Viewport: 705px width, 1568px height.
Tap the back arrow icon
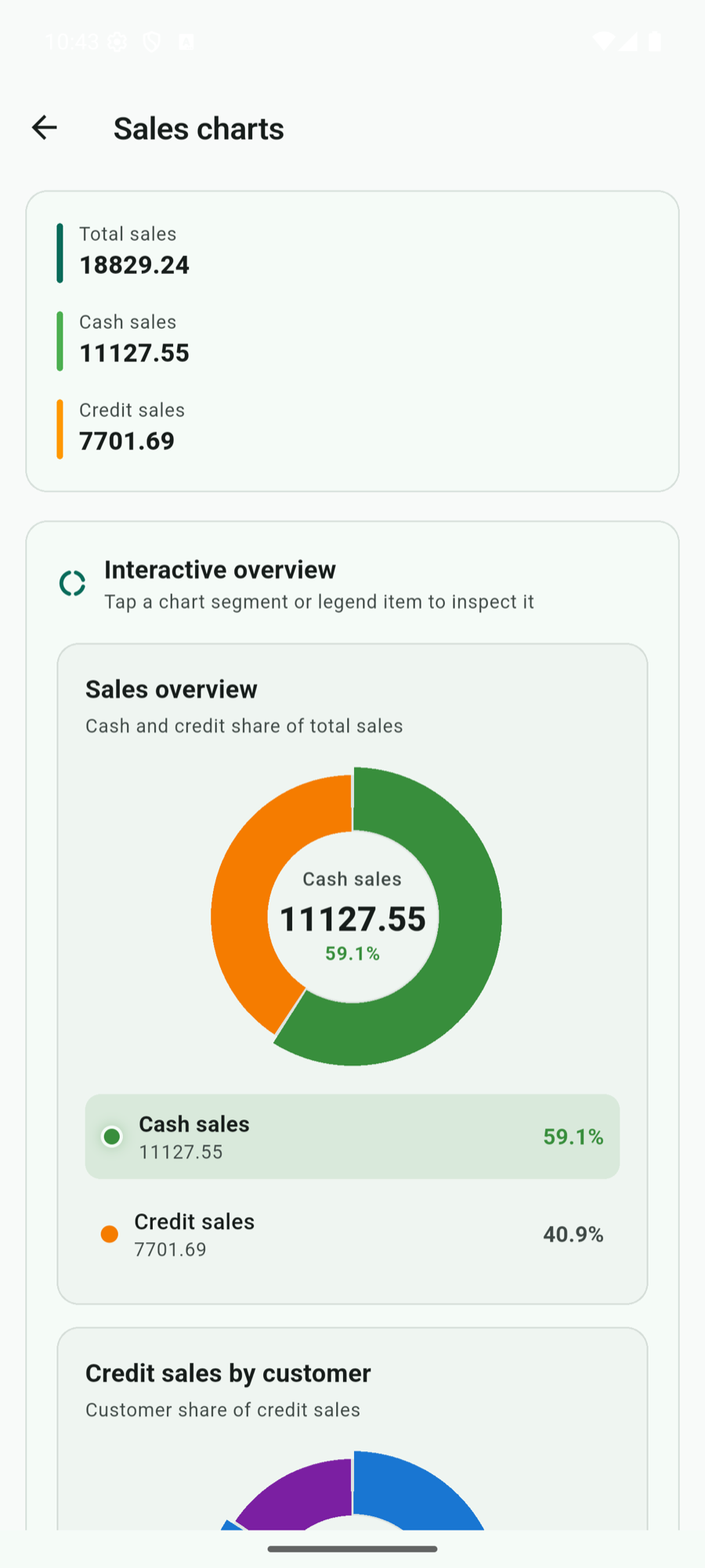pos(45,128)
